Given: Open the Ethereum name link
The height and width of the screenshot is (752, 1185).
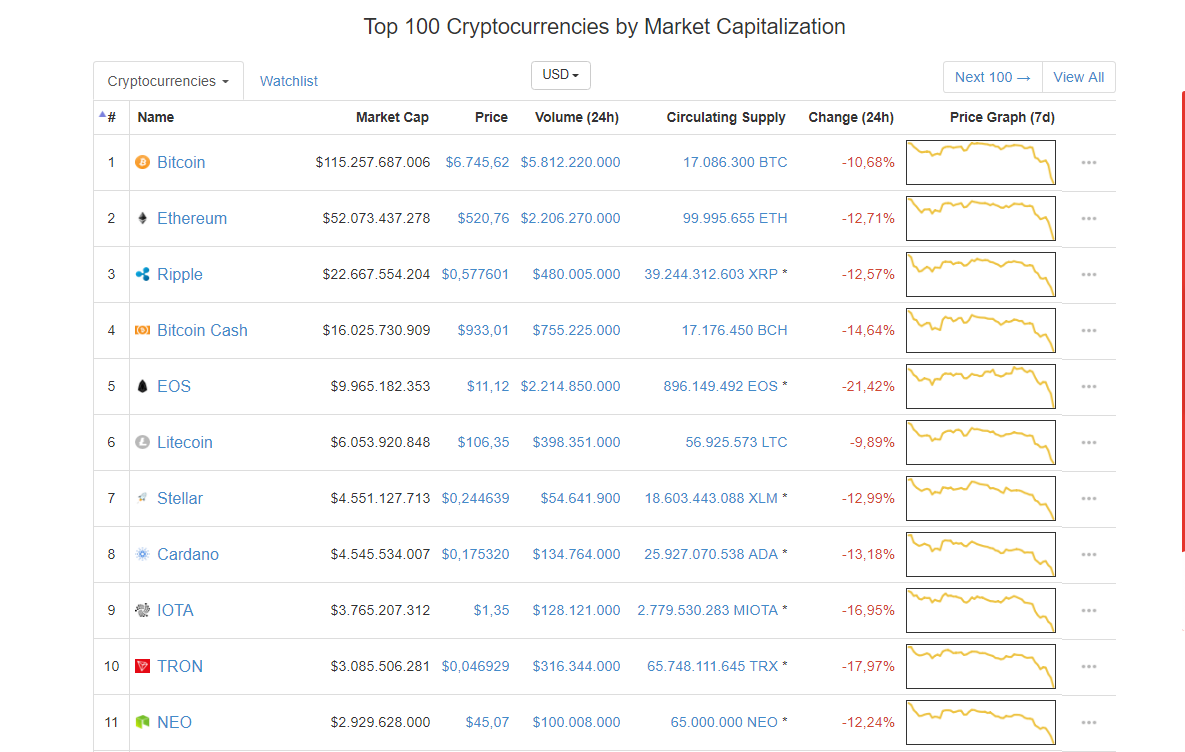Looking at the screenshot, I should pos(192,218).
